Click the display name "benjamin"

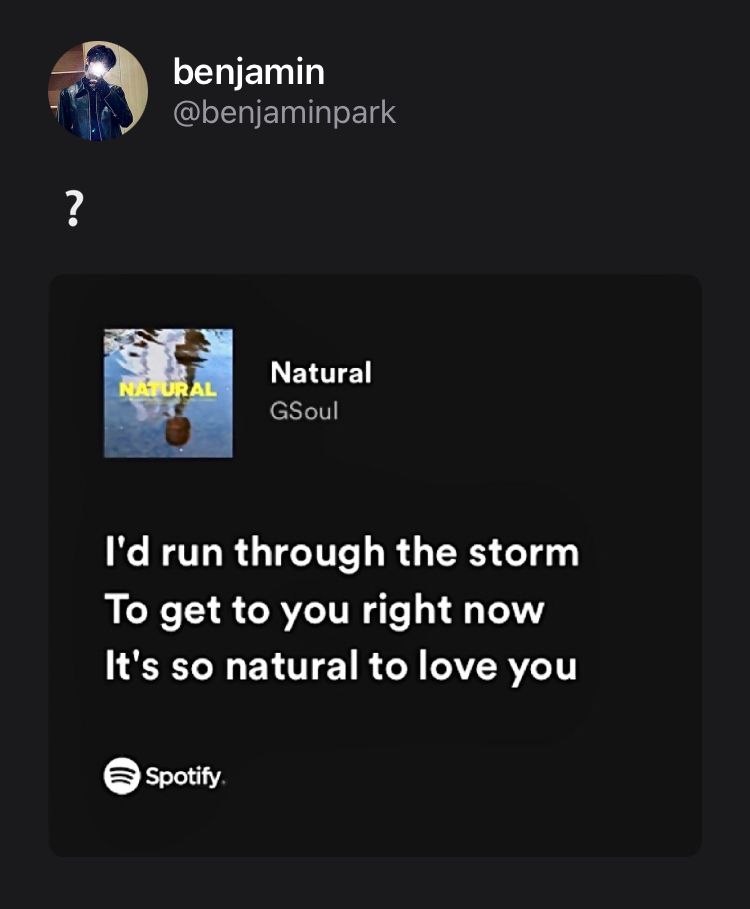coord(248,72)
